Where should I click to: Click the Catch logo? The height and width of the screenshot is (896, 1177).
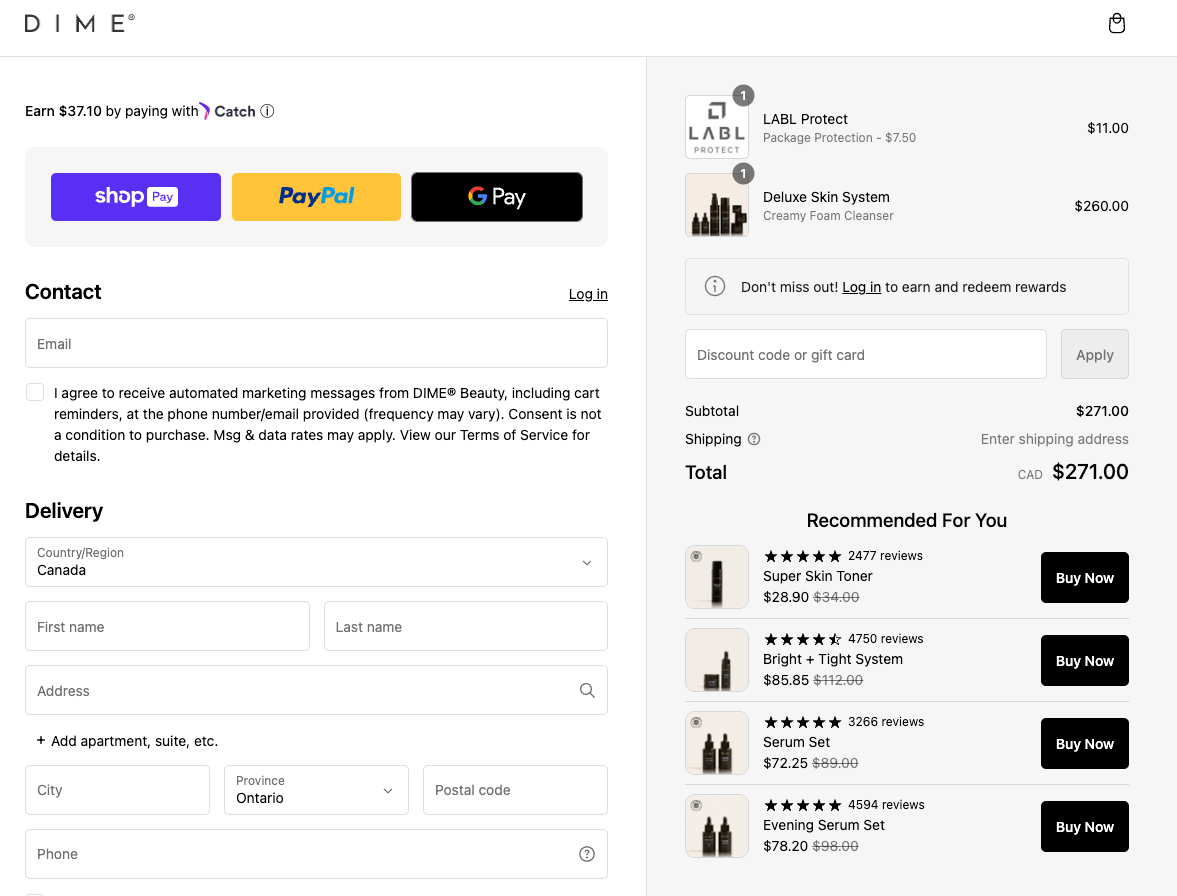[227, 111]
